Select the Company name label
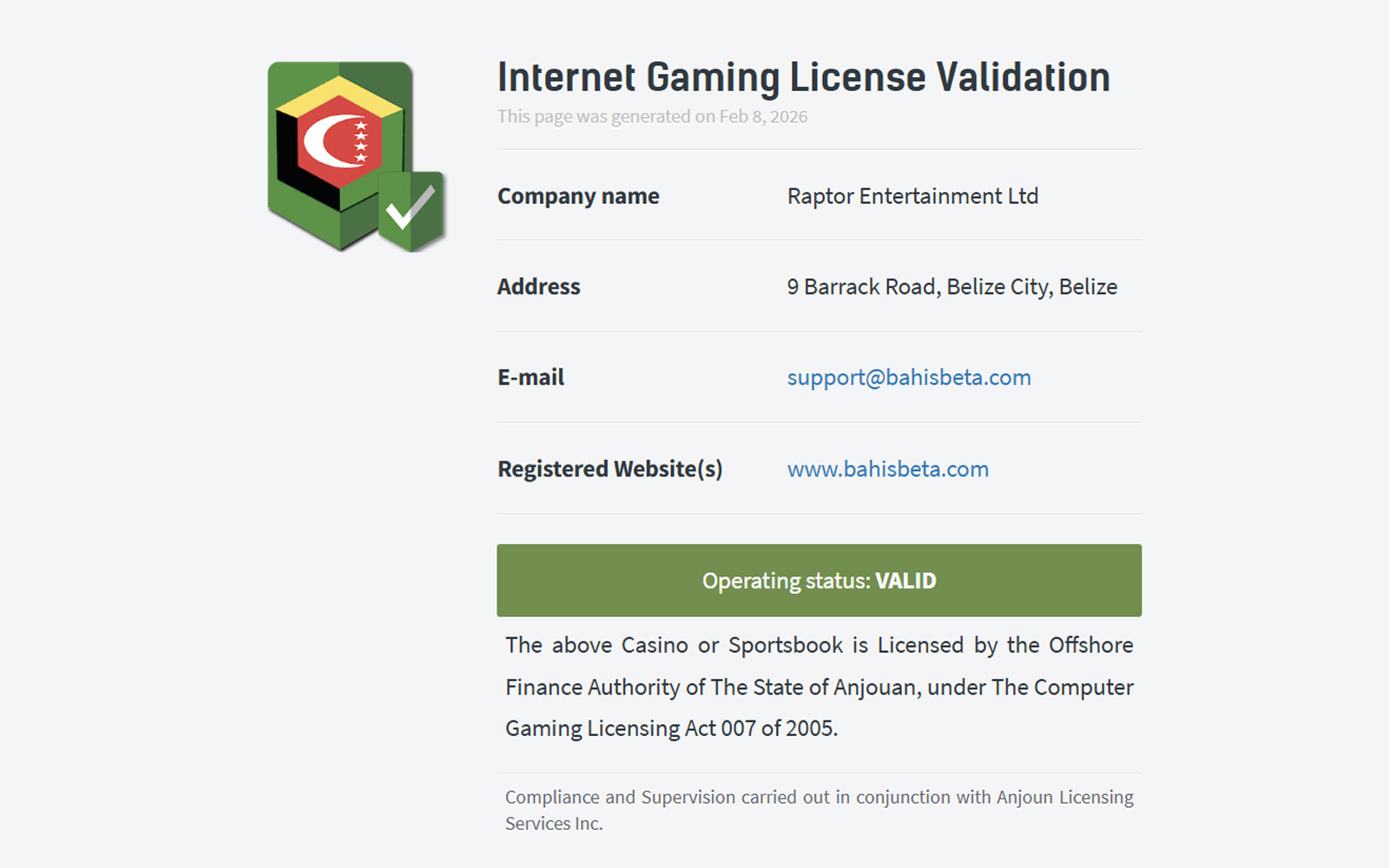This screenshot has width=1389, height=868. coord(578,196)
